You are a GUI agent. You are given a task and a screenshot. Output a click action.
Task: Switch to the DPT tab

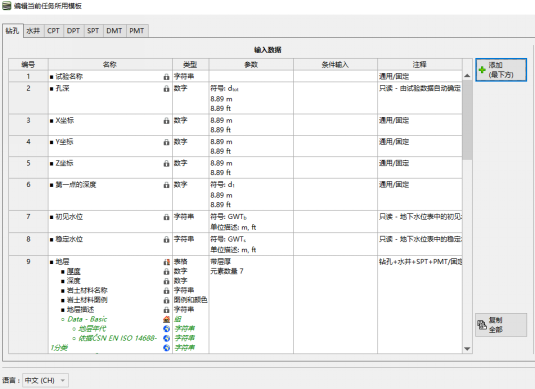pos(73,31)
